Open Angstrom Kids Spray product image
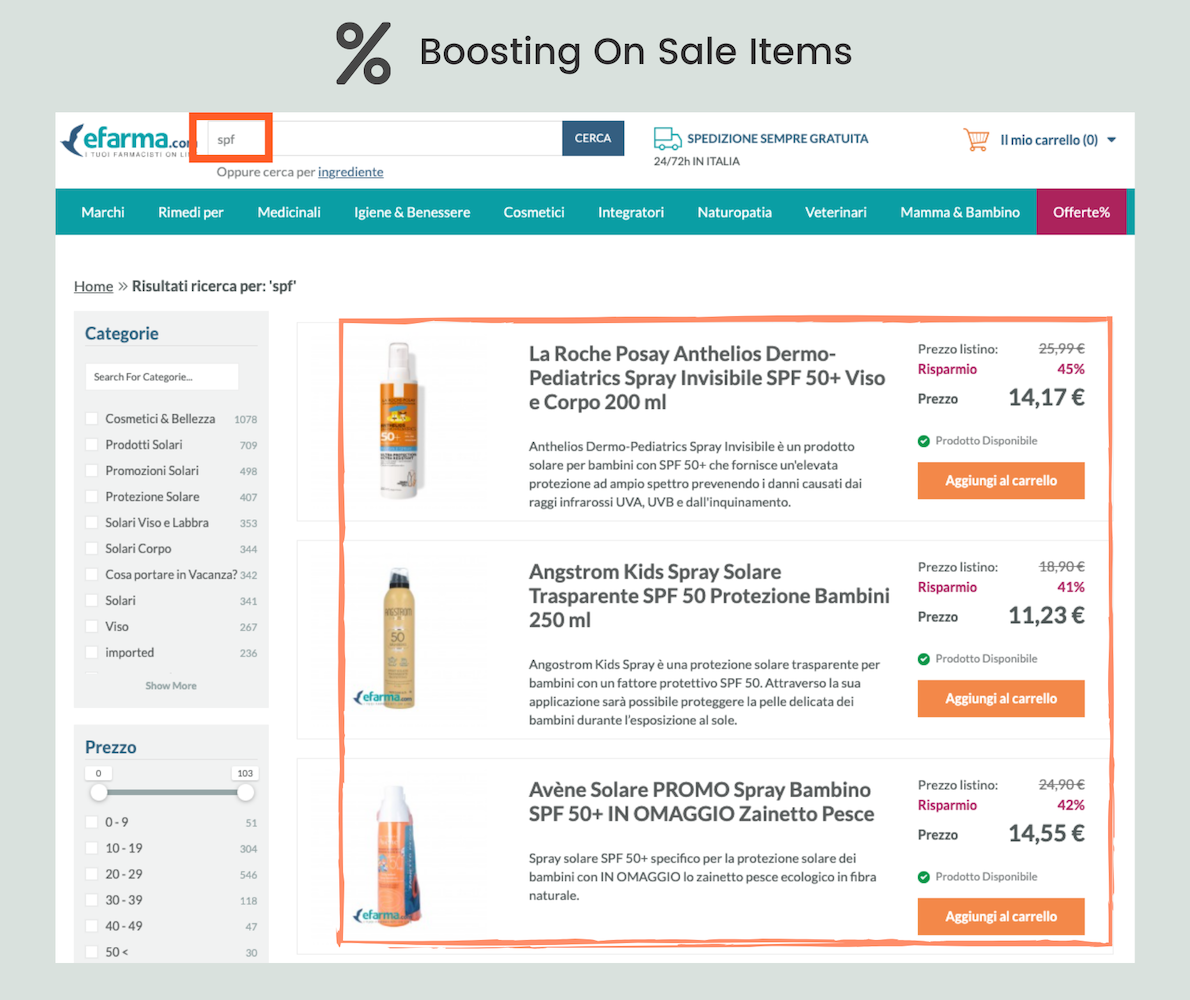The height and width of the screenshot is (1000, 1190). [x=398, y=638]
